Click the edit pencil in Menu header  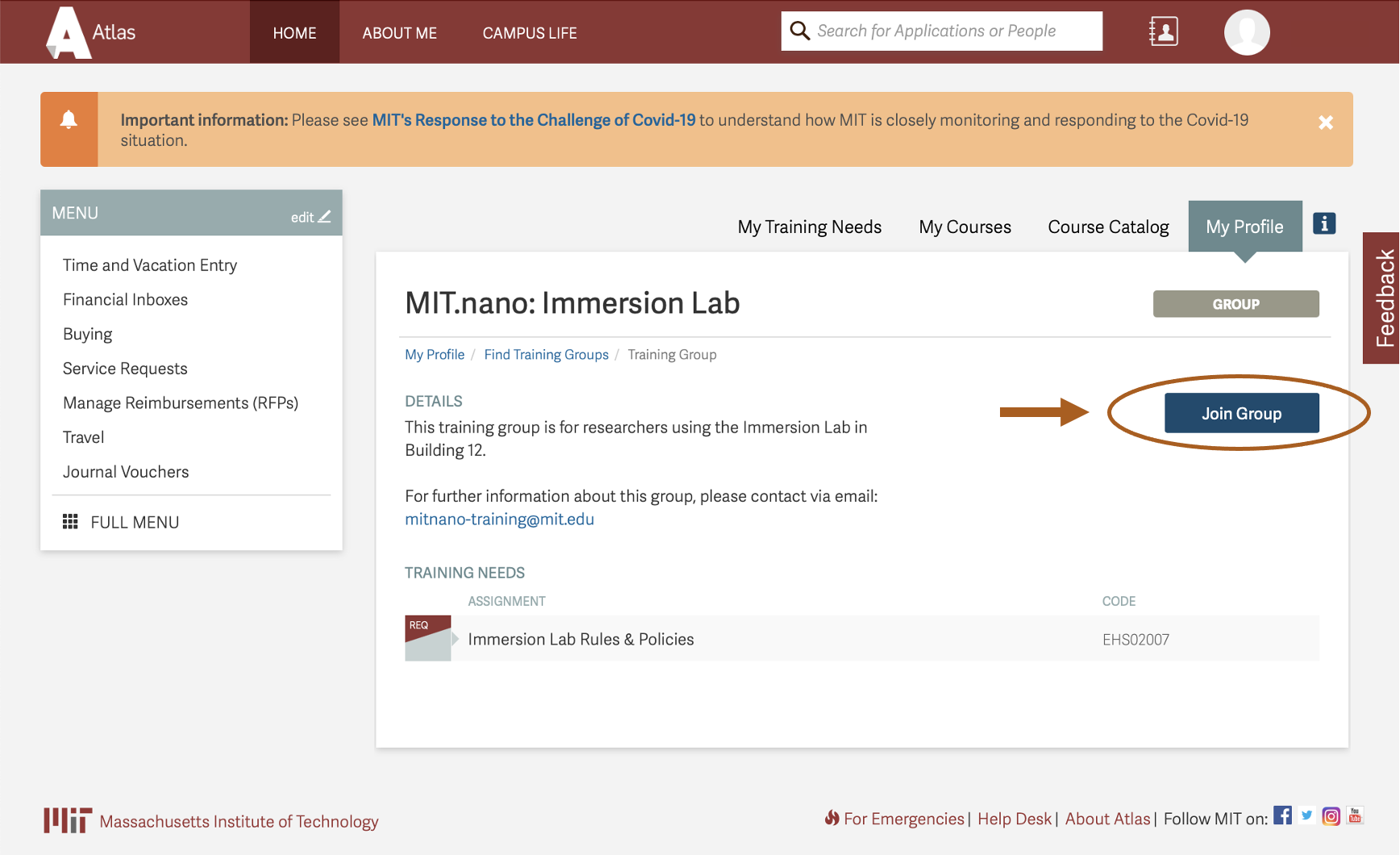311,217
